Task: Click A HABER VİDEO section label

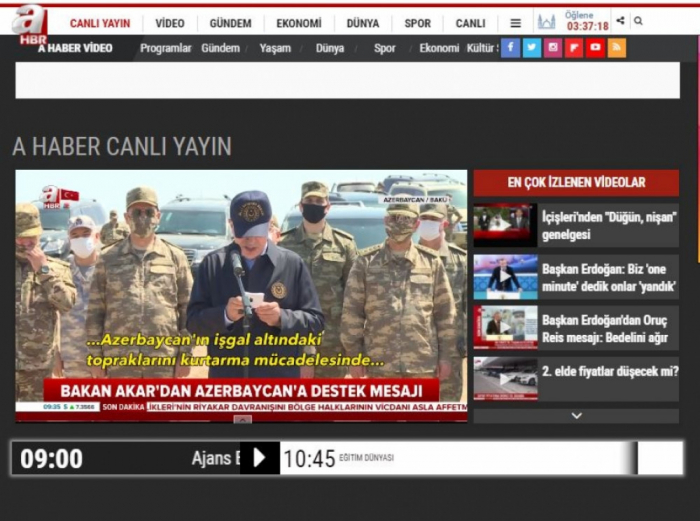Action: click(x=75, y=48)
